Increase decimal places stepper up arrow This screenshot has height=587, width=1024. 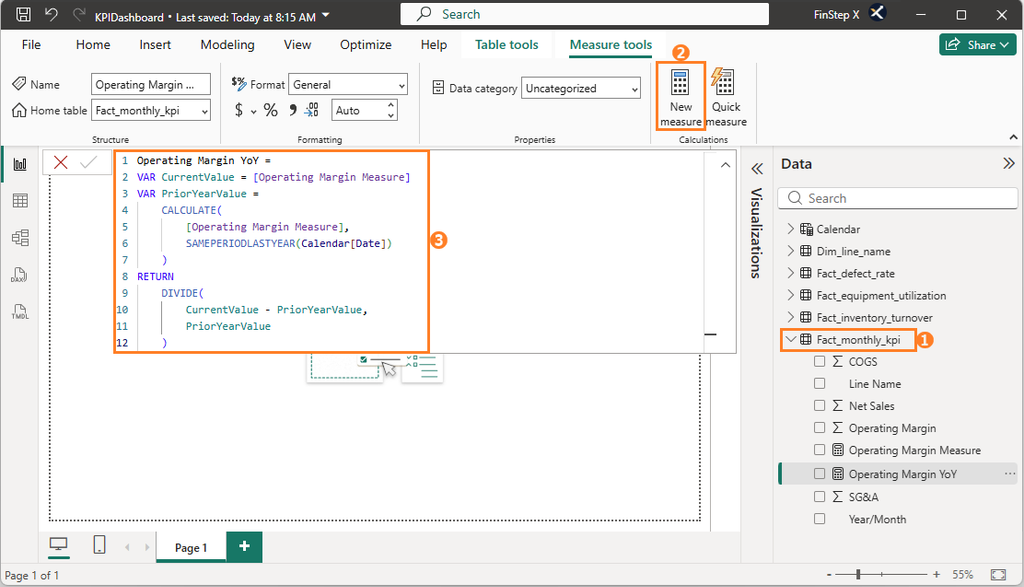point(391,104)
